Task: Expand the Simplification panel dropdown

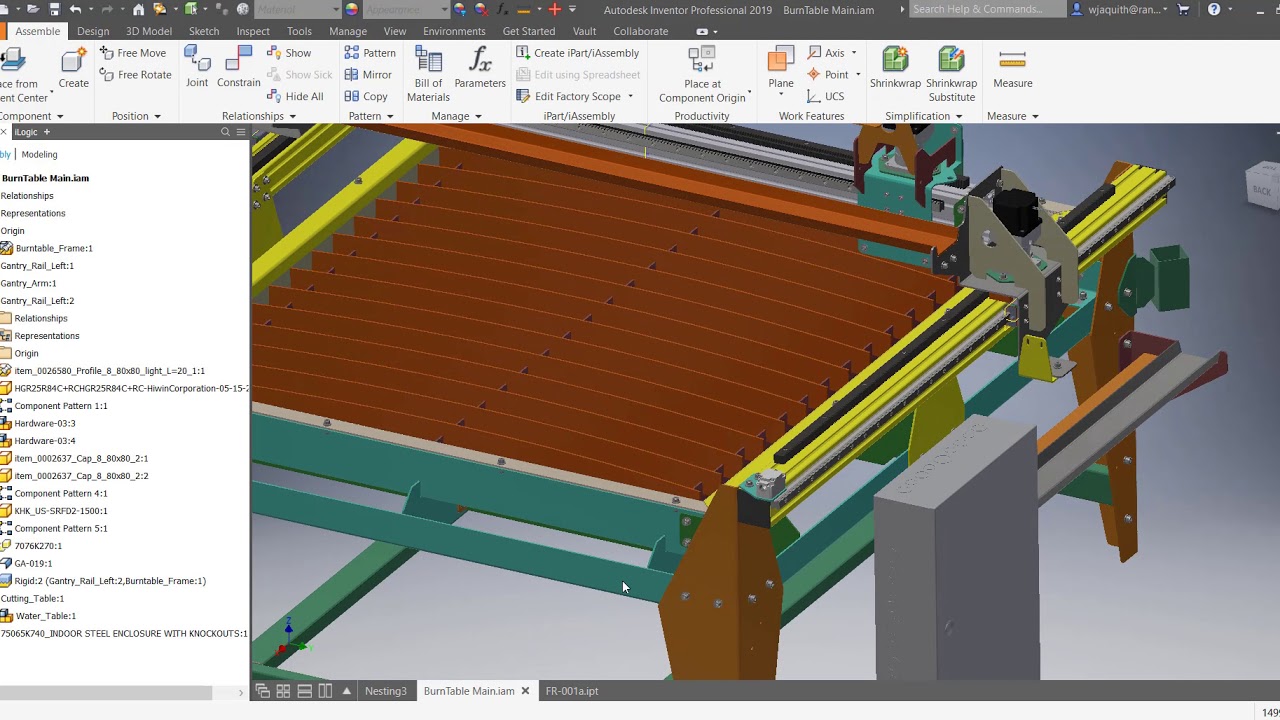Action: [958, 116]
